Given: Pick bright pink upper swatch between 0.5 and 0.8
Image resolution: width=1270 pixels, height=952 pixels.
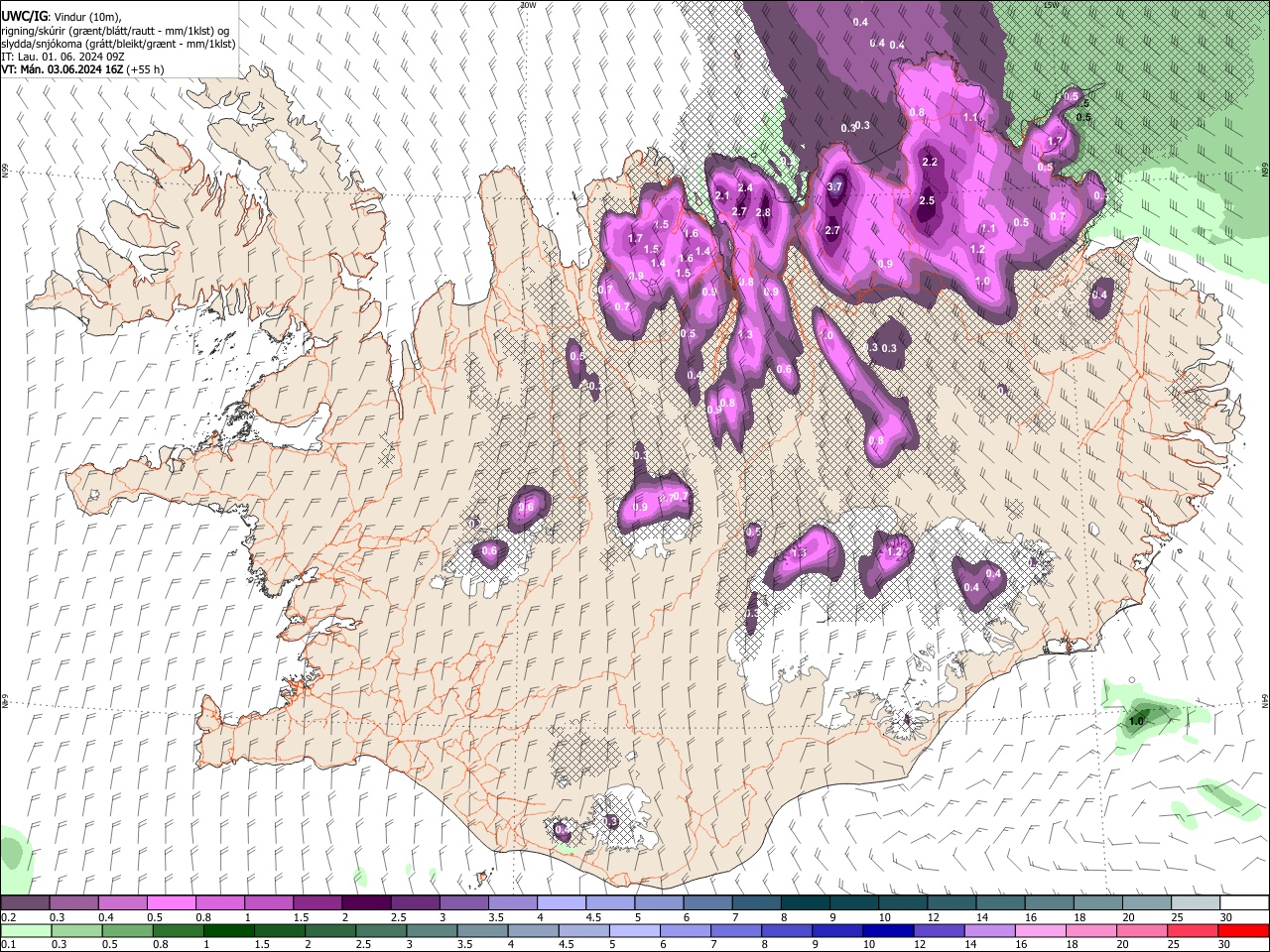Looking at the screenshot, I should (x=171, y=903).
